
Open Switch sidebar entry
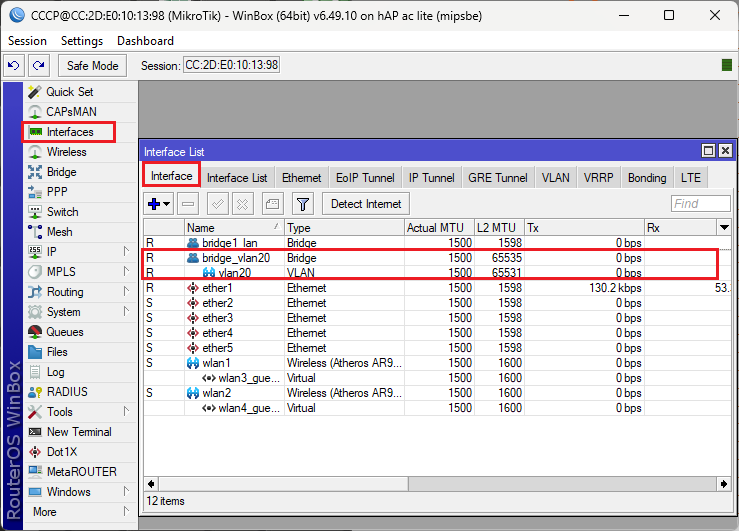(62, 212)
